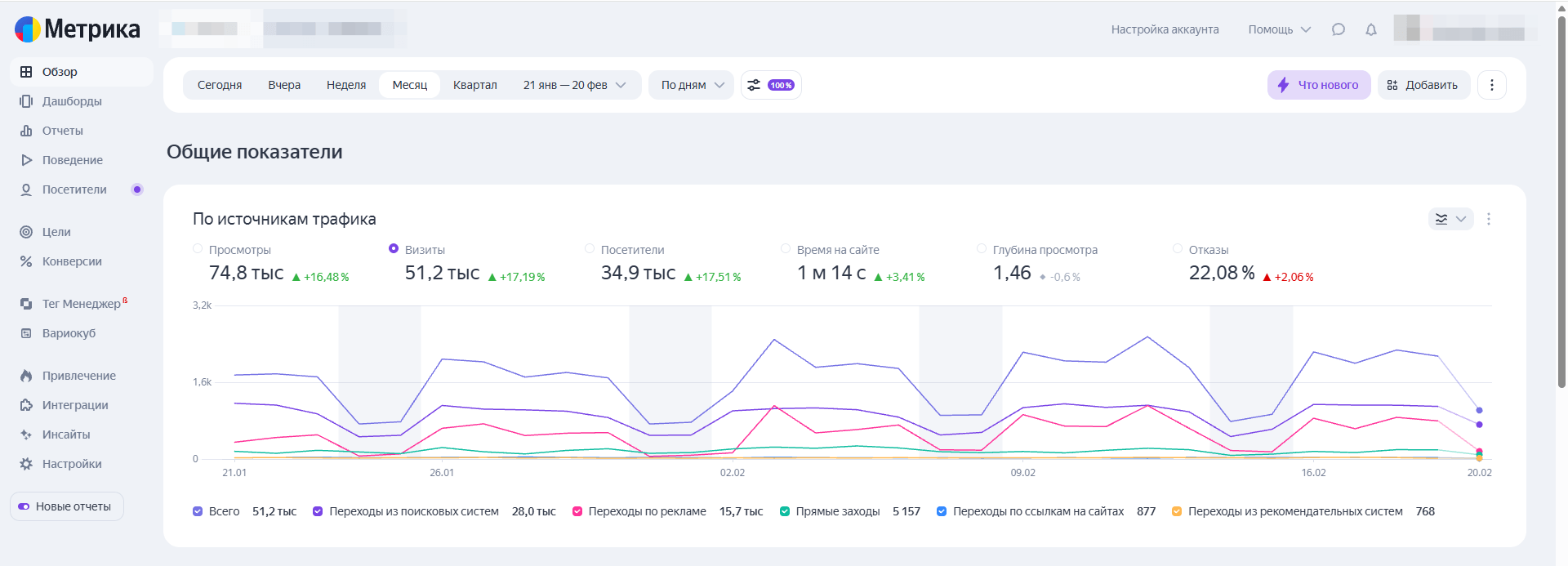1568x566 pixels.
Task: Open the По дням grouping dropdown
Action: click(x=692, y=85)
